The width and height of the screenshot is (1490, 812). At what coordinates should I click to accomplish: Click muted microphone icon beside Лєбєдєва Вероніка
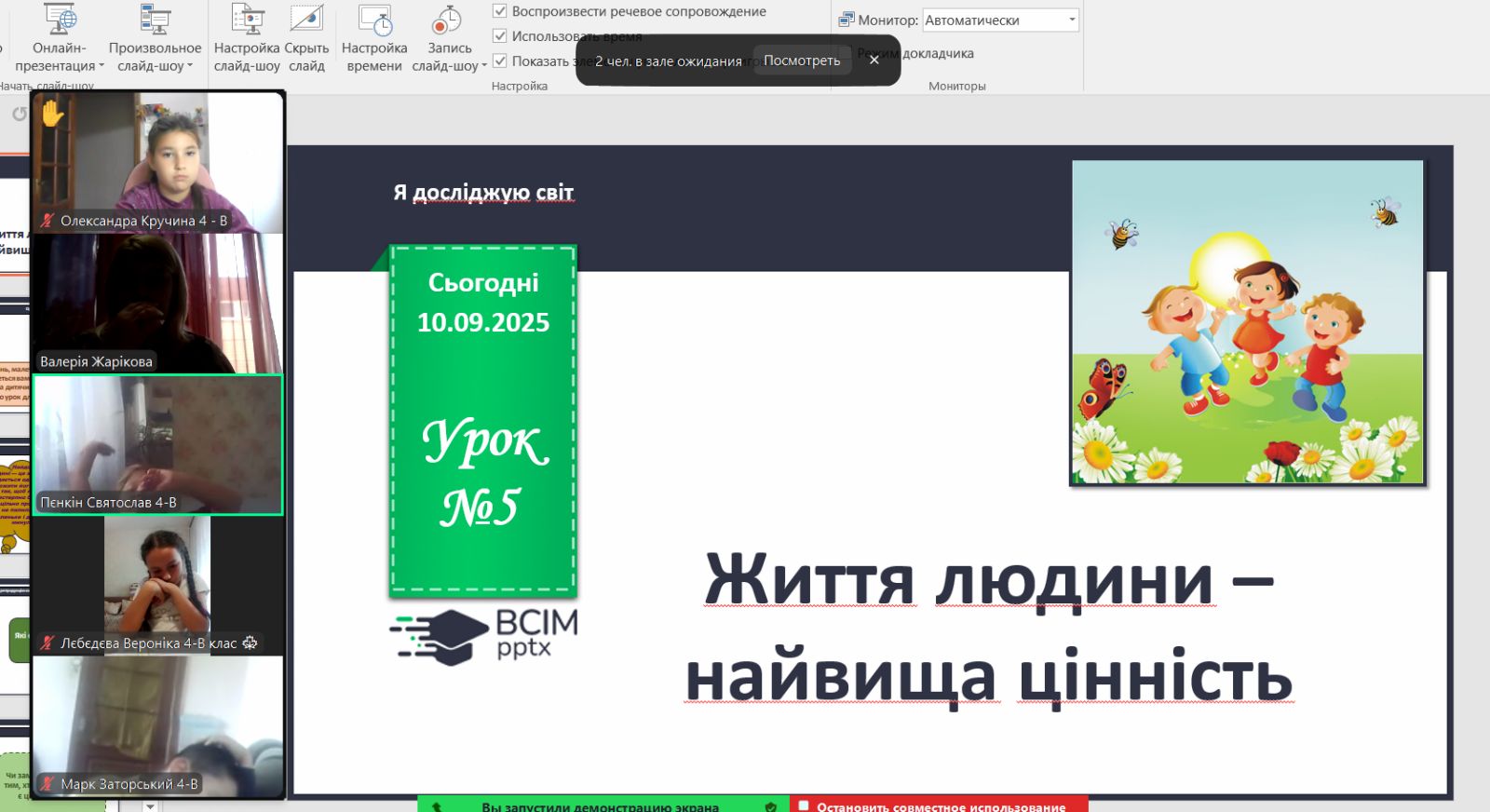[x=47, y=643]
